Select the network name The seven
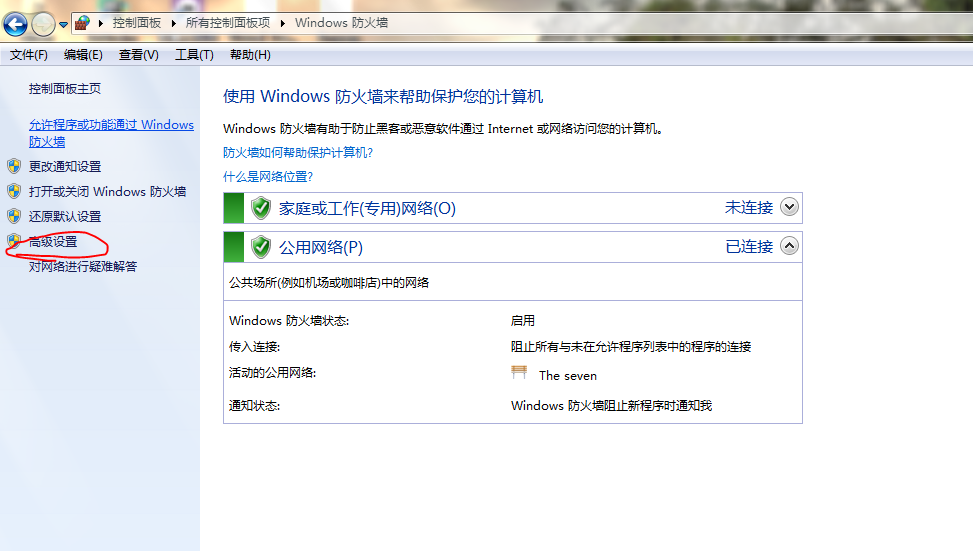 pos(568,375)
